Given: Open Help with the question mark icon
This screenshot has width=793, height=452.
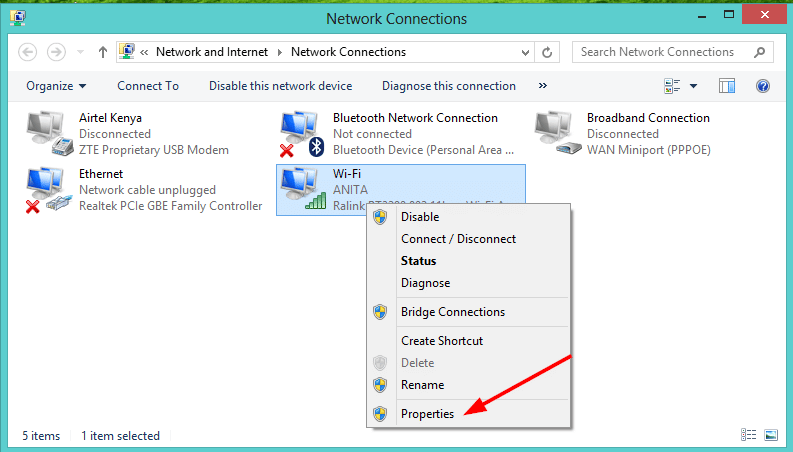Looking at the screenshot, I should (x=763, y=86).
